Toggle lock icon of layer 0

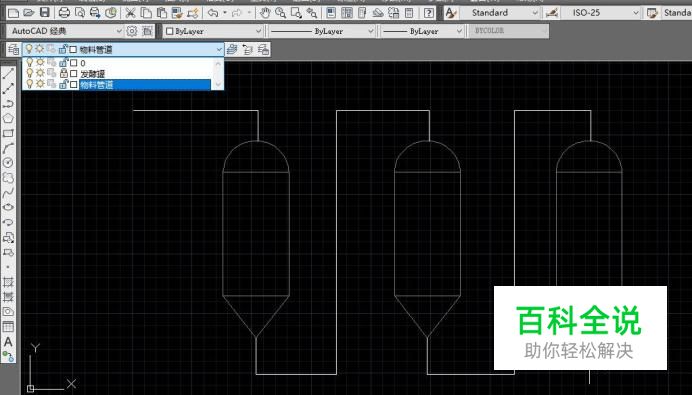click(x=63, y=63)
